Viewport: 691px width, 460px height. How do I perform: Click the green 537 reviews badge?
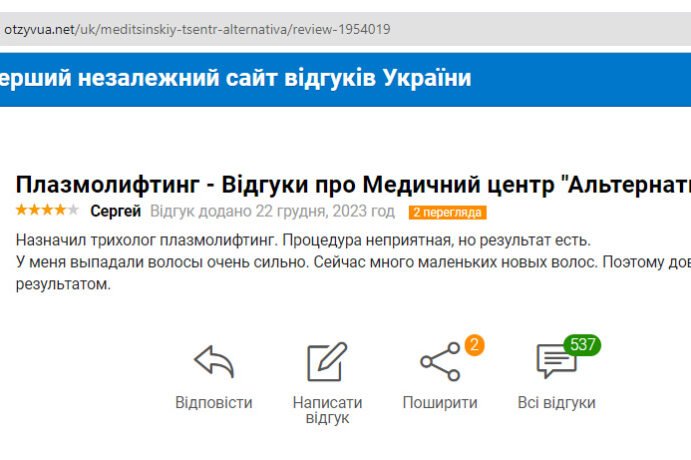[582, 345]
